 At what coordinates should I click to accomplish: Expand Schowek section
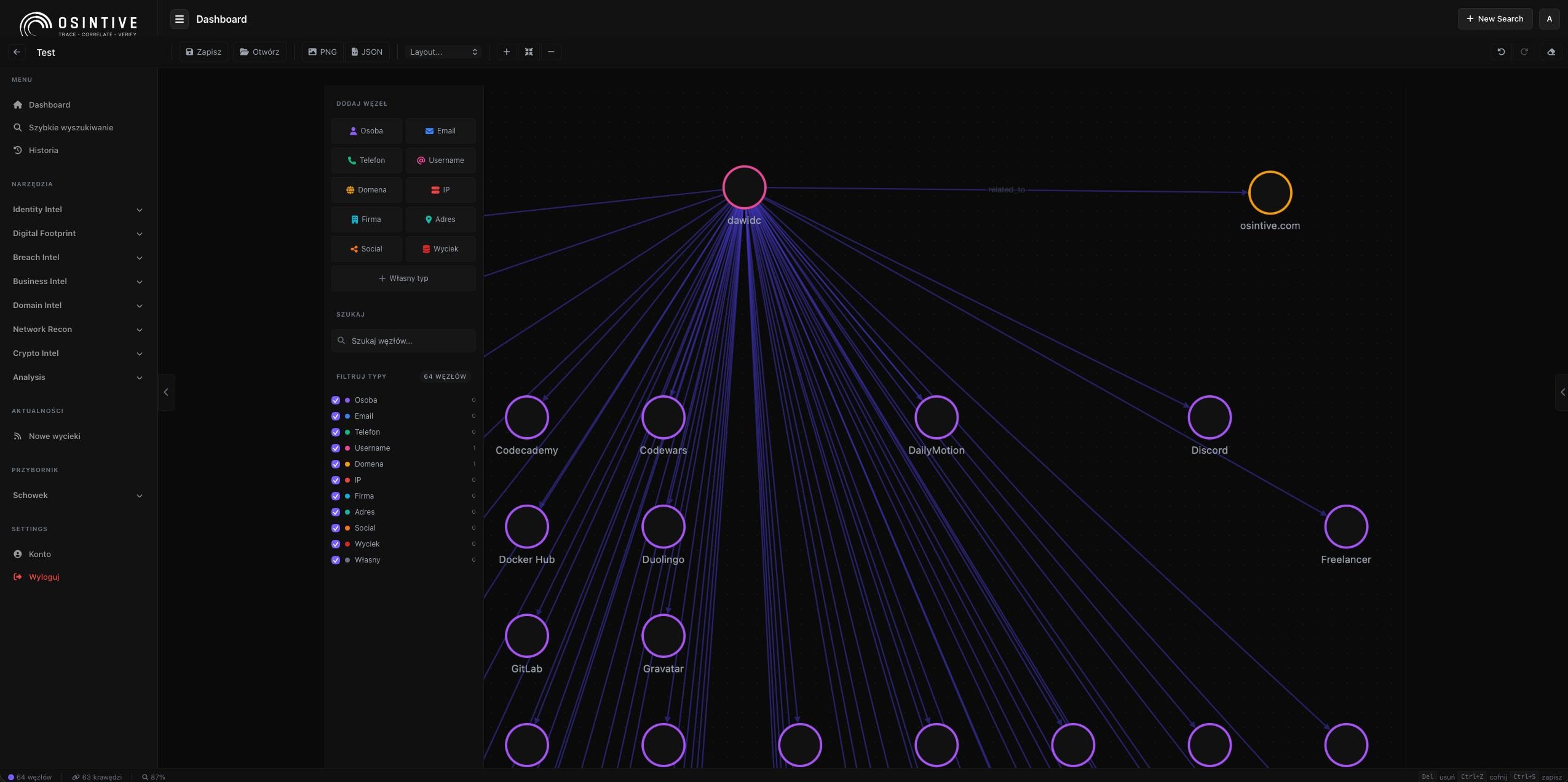77,496
